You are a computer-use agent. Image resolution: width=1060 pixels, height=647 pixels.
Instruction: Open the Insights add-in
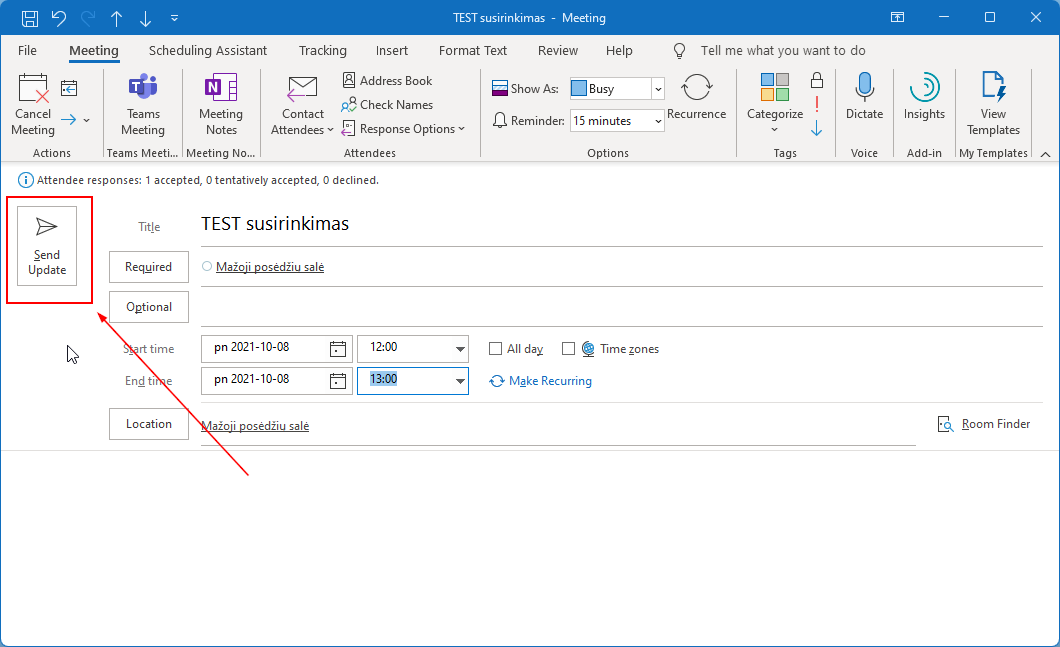[924, 88]
